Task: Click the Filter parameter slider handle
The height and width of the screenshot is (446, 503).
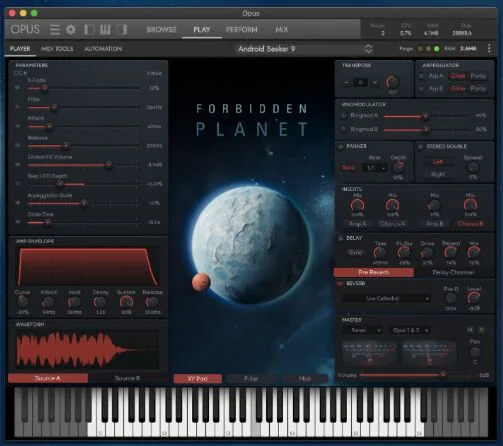Action: (x=54, y=107)
